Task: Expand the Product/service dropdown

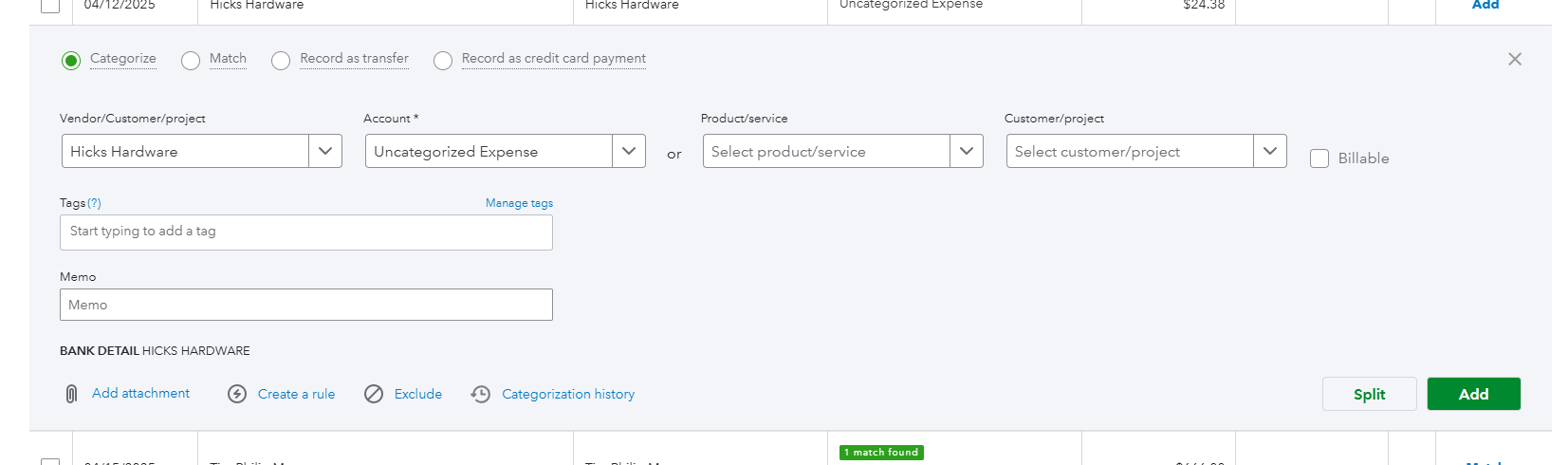Action: [966, 151]
